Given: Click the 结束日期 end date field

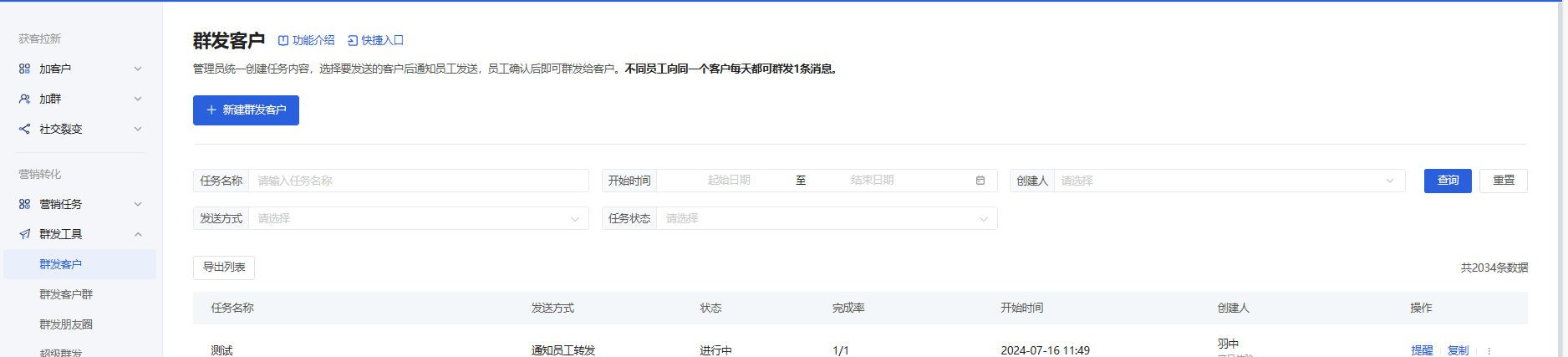Looking at the screenshot, I should pyautogui.click(x=872, y=181).
